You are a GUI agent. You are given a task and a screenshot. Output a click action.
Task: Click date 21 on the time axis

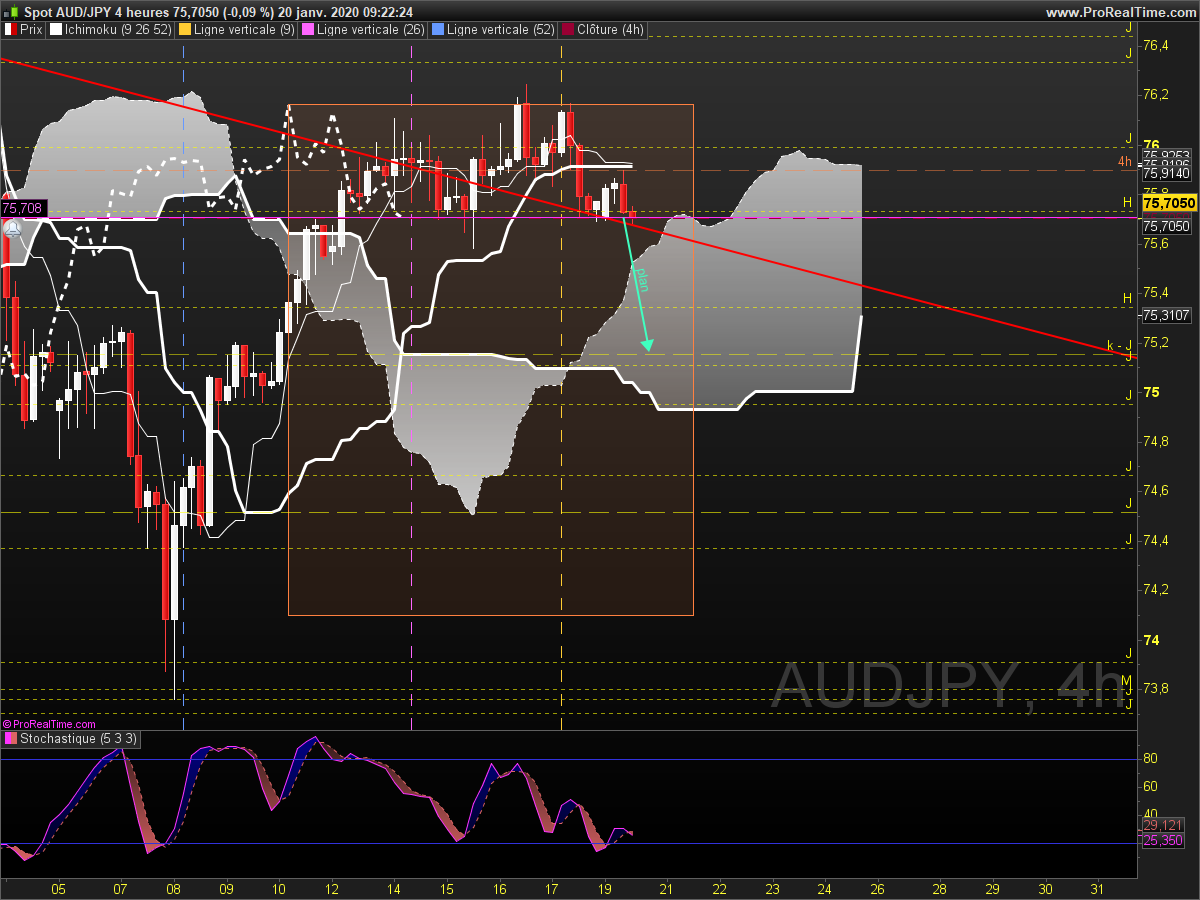click(x=667, y=888)
